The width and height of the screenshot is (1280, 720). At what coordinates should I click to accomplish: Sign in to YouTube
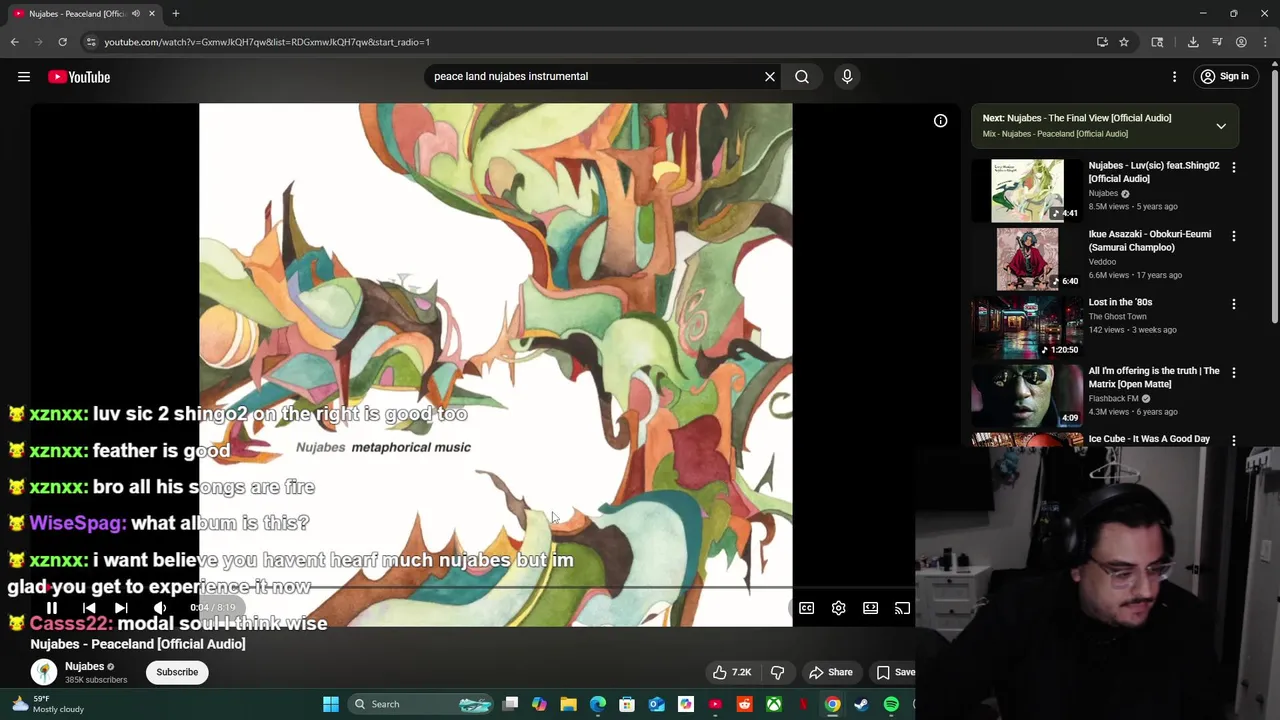(1225, 77)
